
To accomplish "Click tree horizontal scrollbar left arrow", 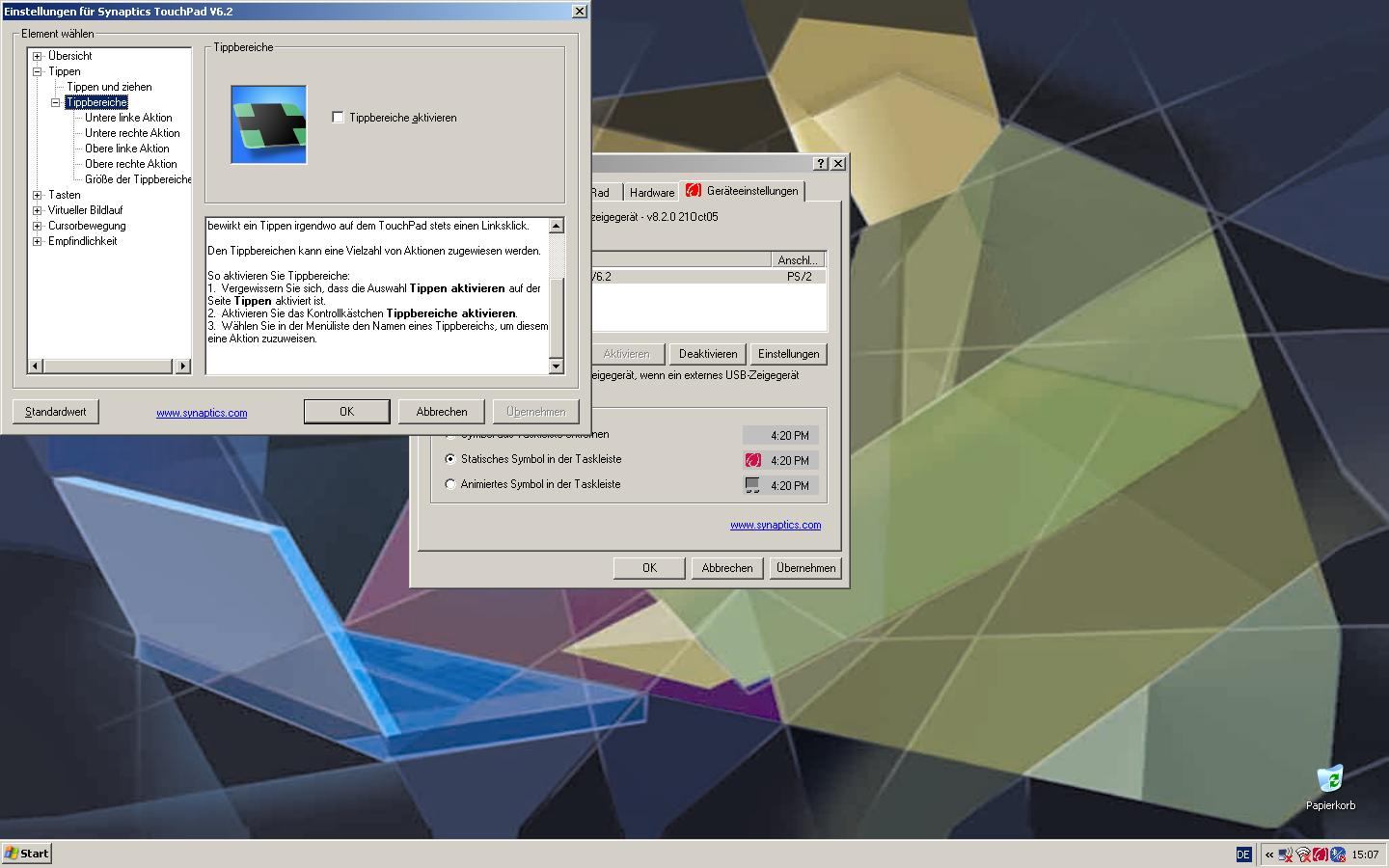I will tap(36, 366).
